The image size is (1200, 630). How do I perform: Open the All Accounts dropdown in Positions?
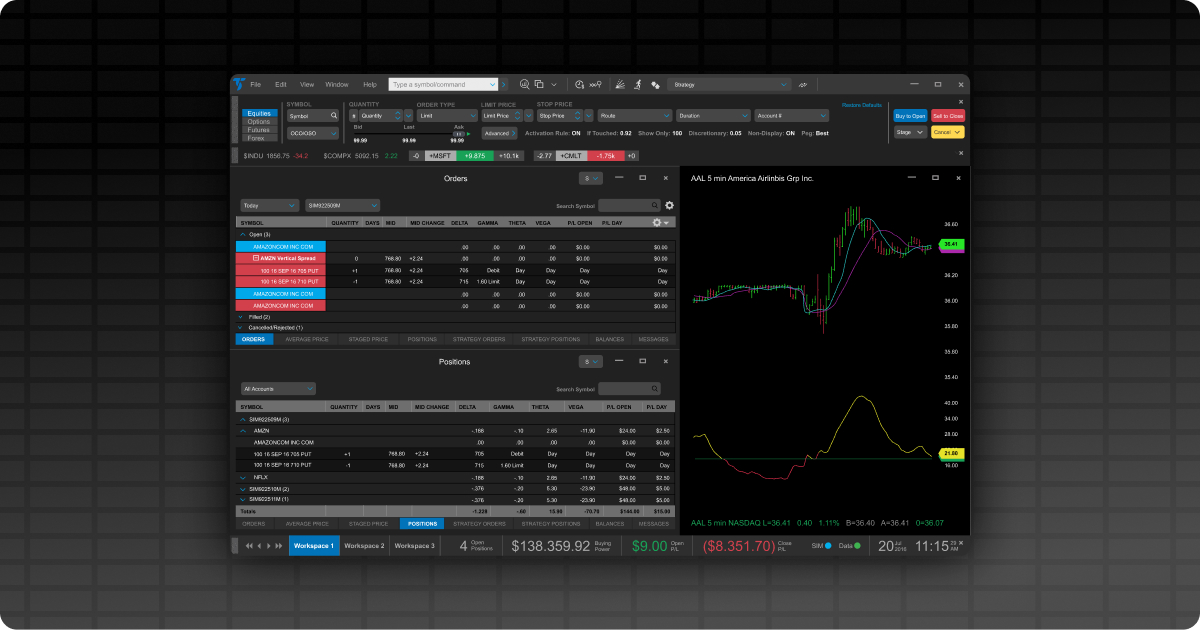pyautogui.click(x=278, y=388)
